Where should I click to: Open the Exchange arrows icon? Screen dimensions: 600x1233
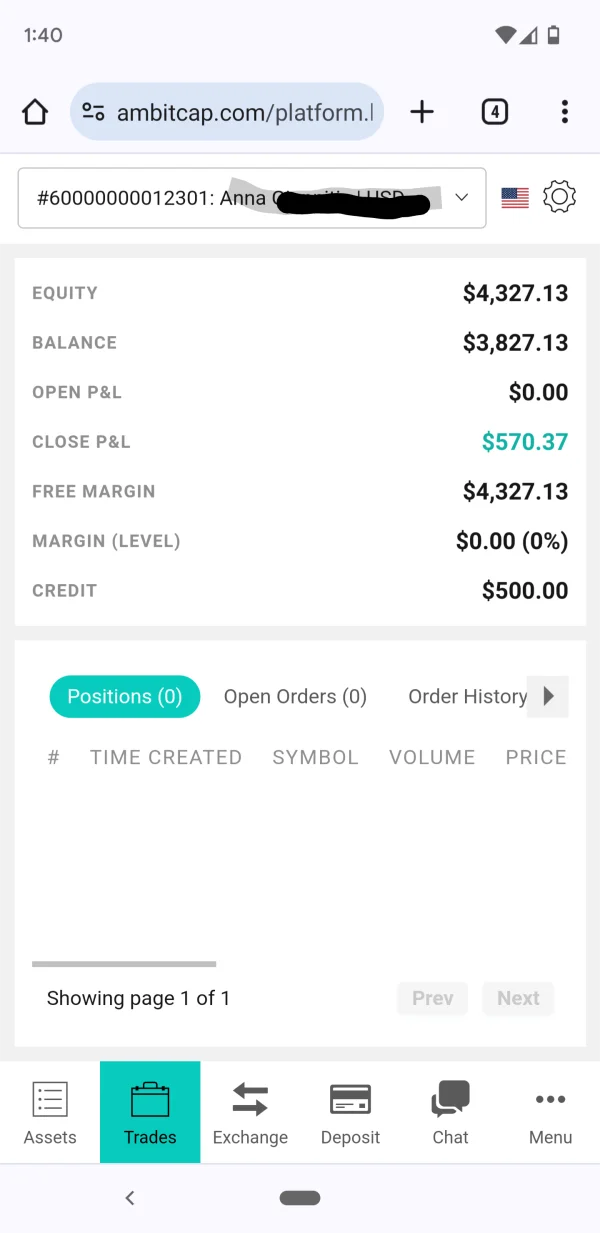250,1099
